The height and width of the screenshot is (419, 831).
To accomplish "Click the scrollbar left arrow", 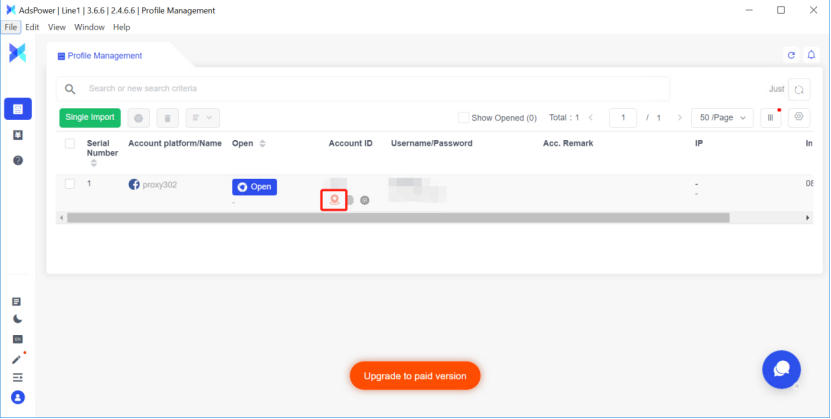I will point(61,218).
